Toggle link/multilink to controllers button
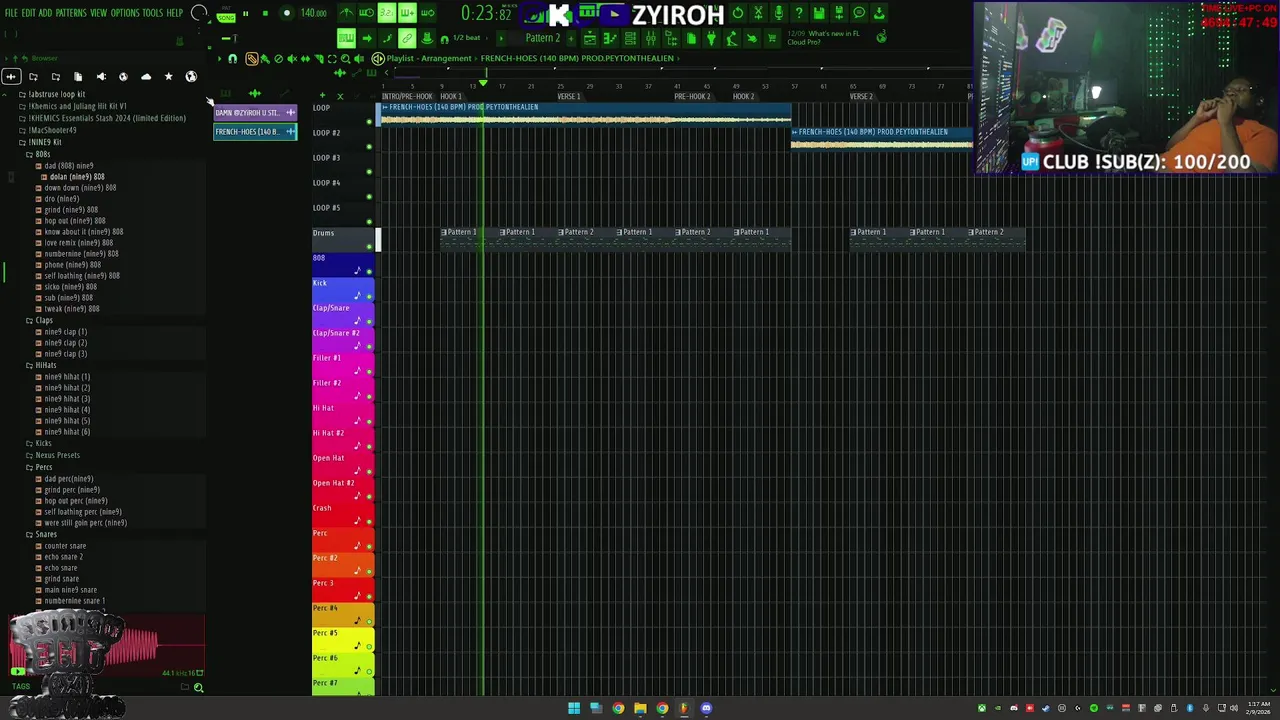This screenshot has width=1280, height=720. (x=406, y=38)
